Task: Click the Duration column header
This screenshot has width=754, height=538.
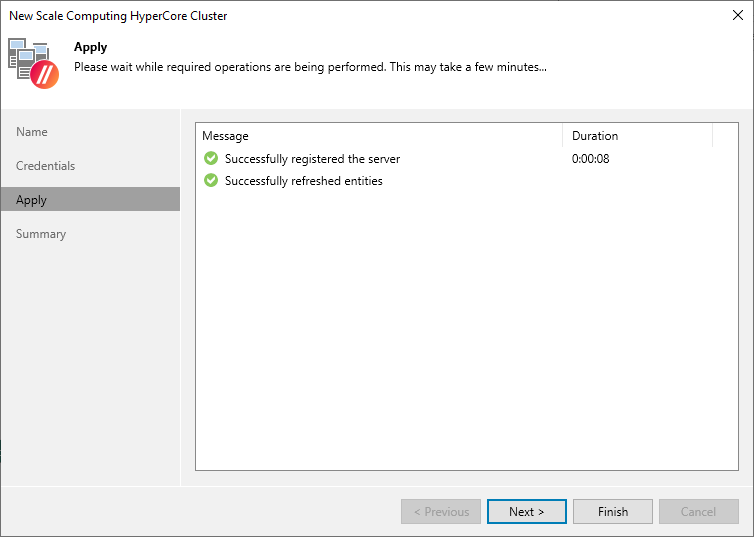Action: (595, 136)
